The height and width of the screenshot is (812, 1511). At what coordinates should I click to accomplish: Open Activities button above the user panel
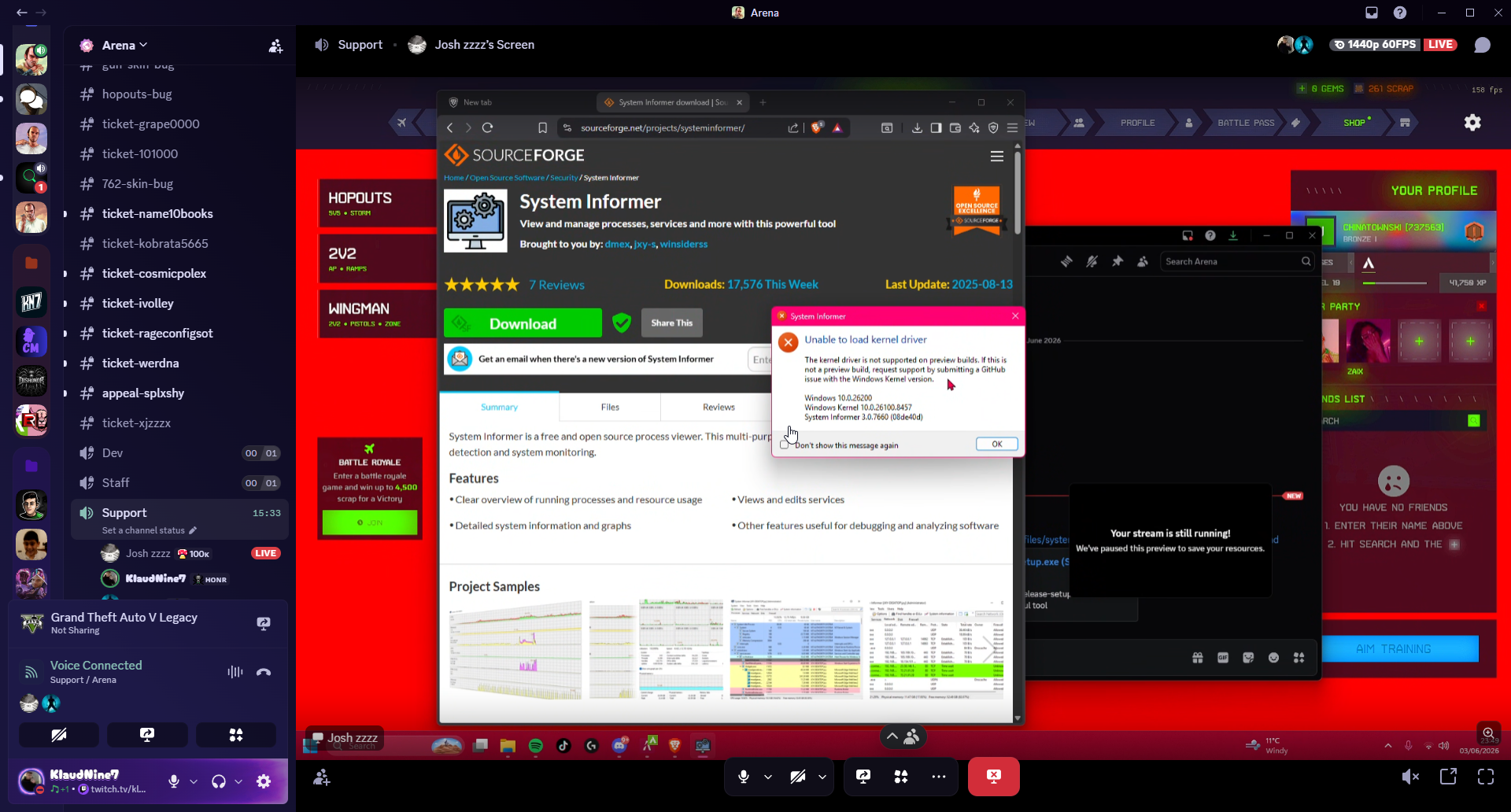coord(236,735)
